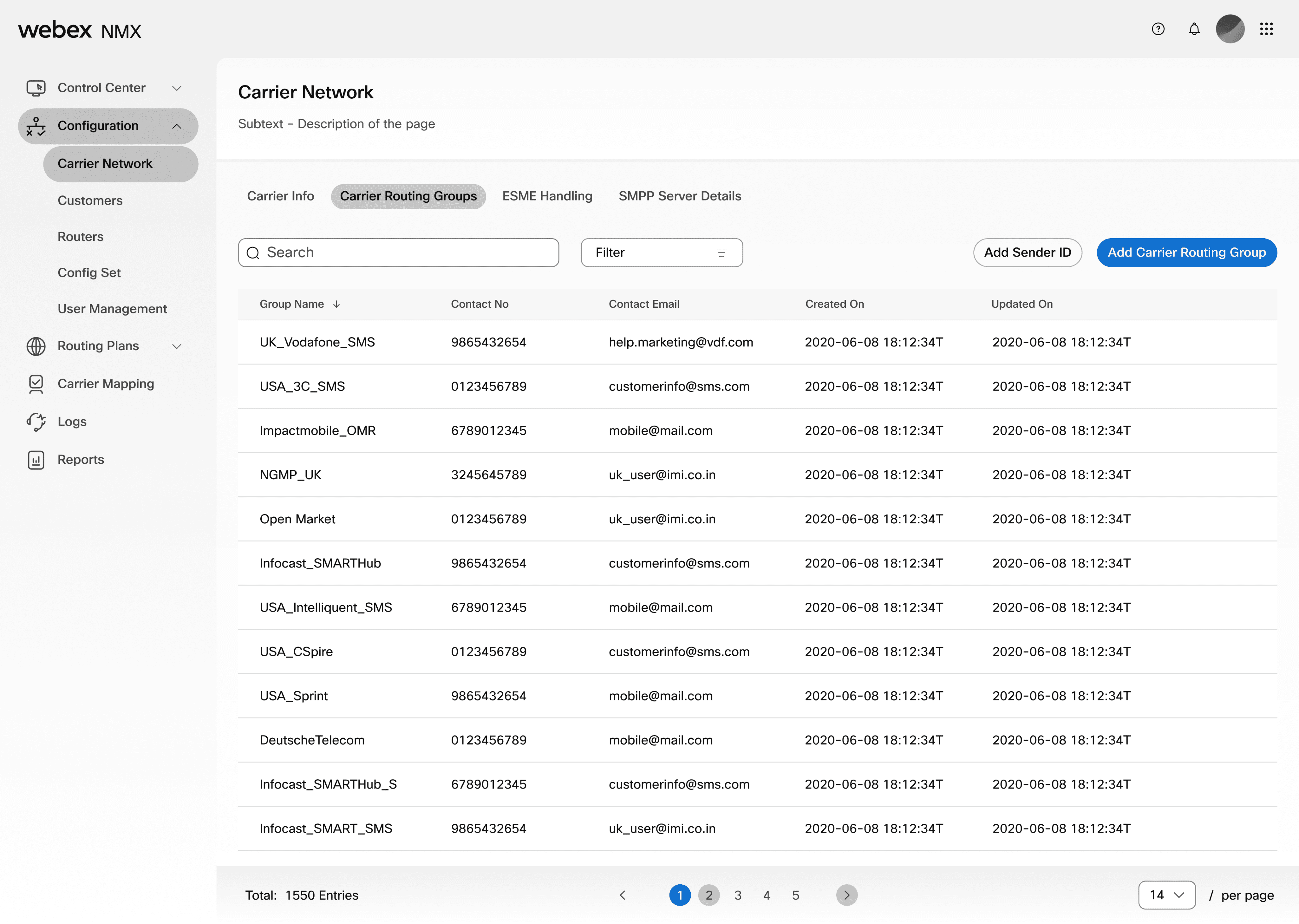Click the help.marketing@vdf.com email
Image resolution: width=1299 pixels, height=924 pixels.
click(x=681, y=343)
